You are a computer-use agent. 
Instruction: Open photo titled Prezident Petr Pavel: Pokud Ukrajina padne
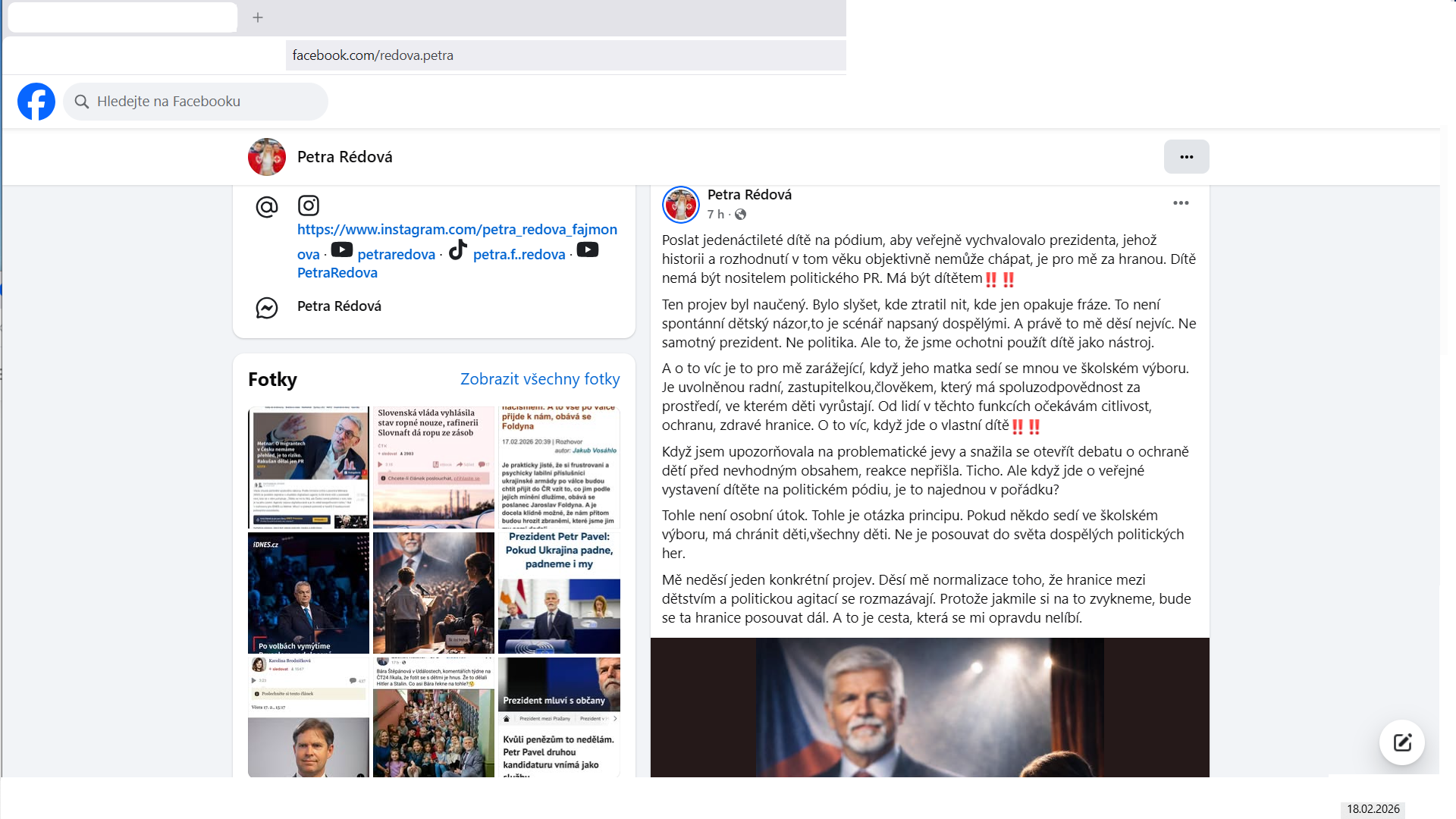pyautogui.click(x=559, y=592)
